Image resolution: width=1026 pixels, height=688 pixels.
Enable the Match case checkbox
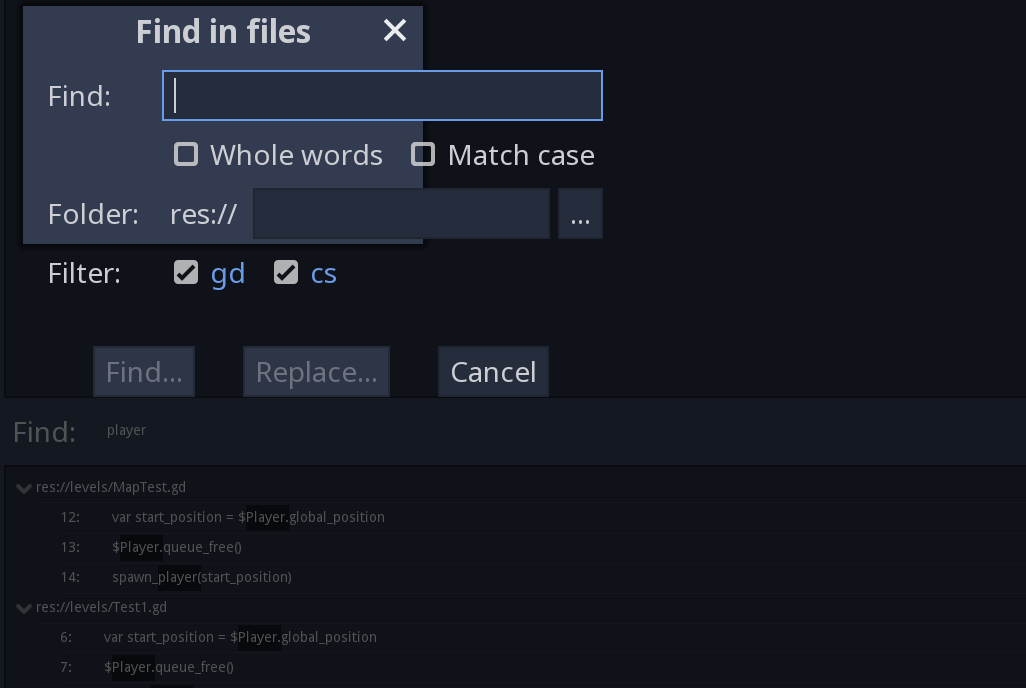[423, 154]
